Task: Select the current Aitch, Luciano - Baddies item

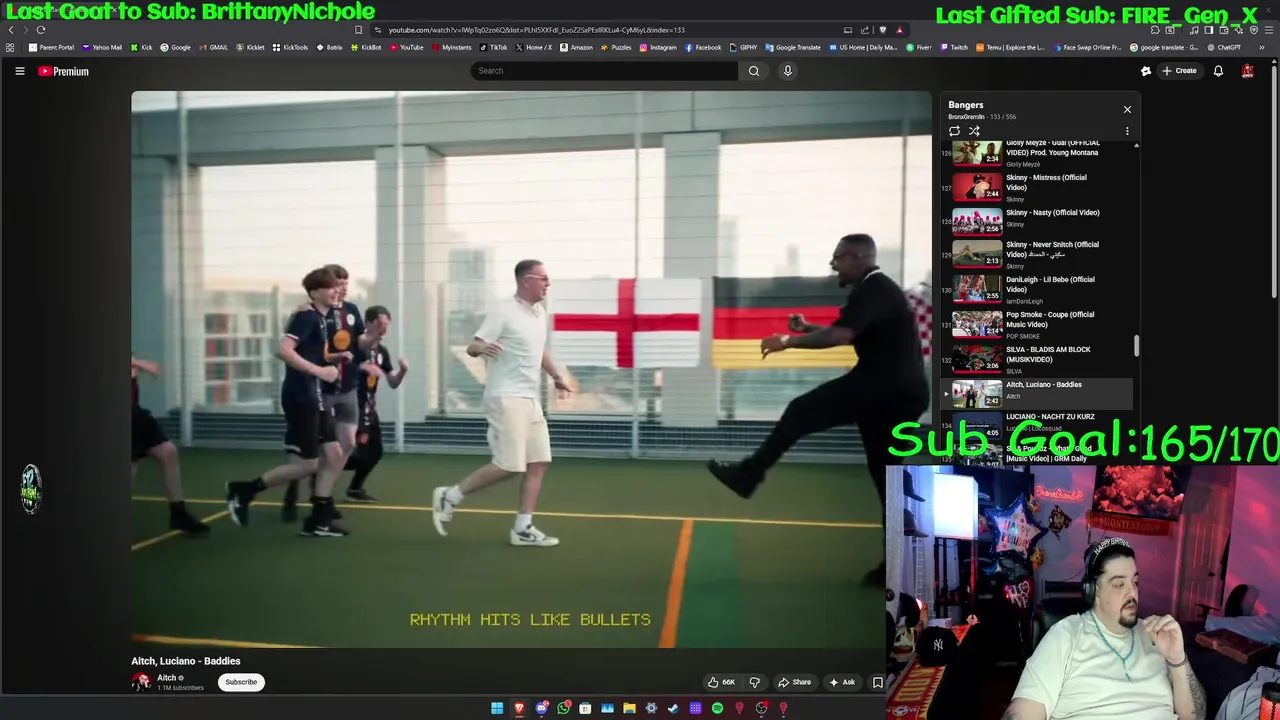Action: [x=1037, y=393]
